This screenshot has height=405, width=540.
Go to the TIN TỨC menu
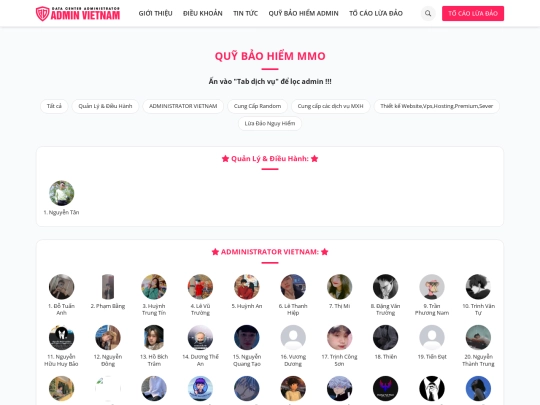point(246,13)
